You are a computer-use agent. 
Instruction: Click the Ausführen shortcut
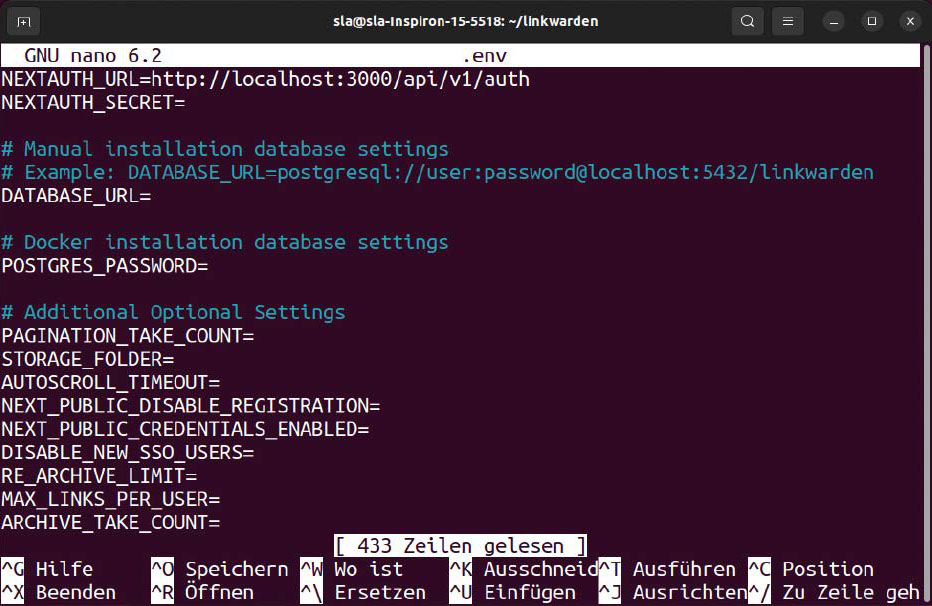point(685,568)
